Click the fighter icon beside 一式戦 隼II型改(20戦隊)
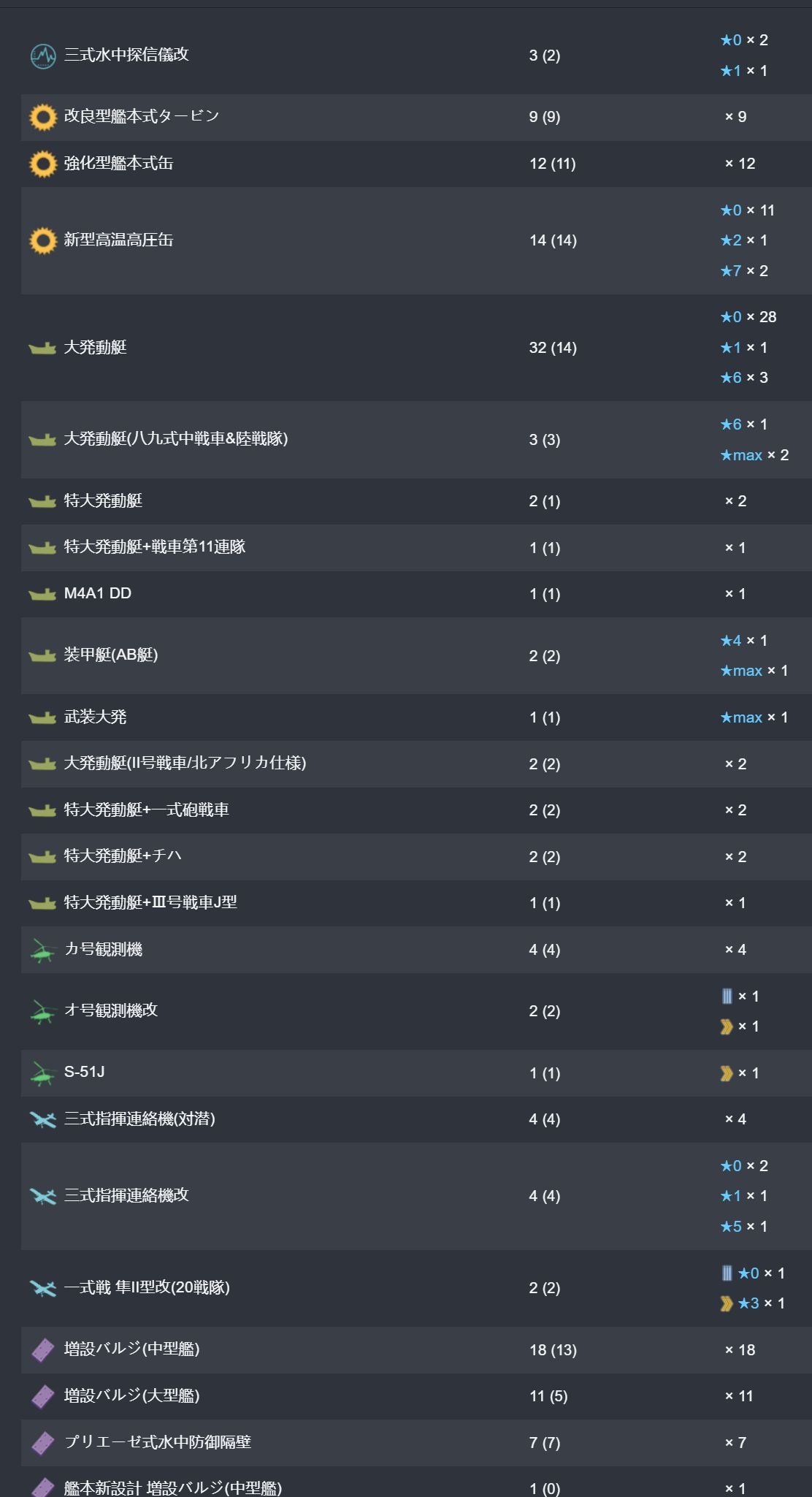 pyautogui.click(x=42, y=1287)
